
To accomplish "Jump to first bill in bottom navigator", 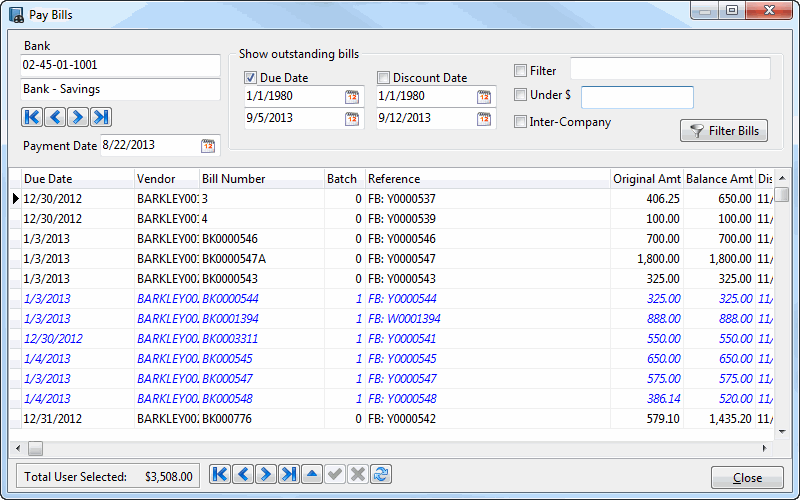I will [x=220, y=476].
